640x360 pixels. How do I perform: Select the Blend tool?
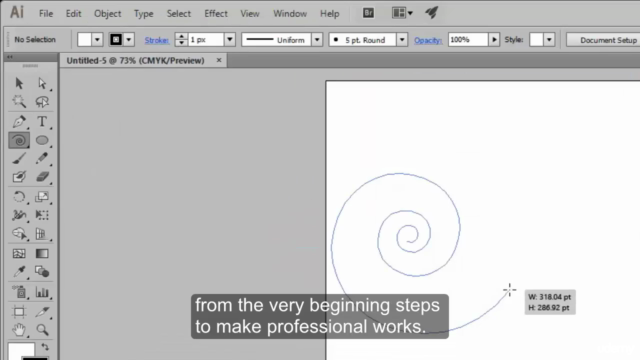click(x=42, y=271)
